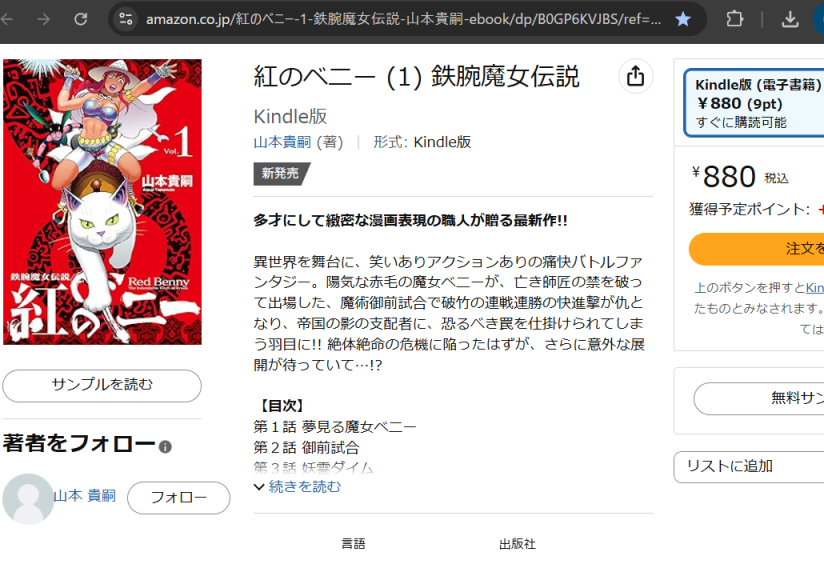Select the Kindle版 (電子書籍) format option

tap(755, 103)
